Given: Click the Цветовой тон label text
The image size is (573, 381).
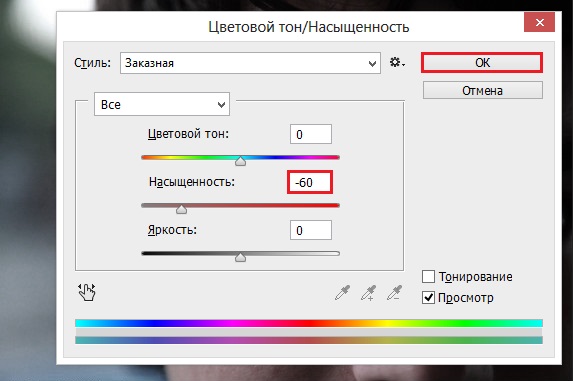Looking at the screenshot, I should [x=188, y=134].
